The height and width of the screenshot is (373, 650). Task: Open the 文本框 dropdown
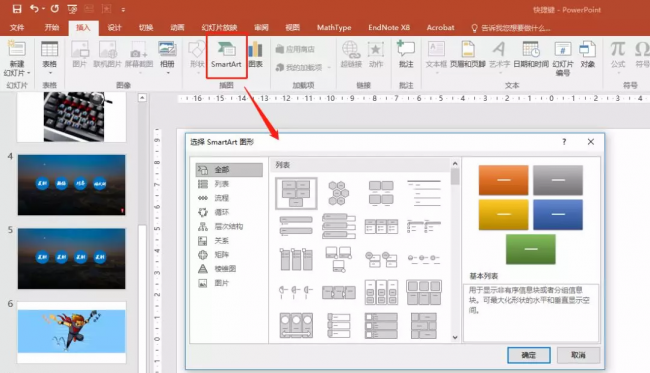[436, 56]
